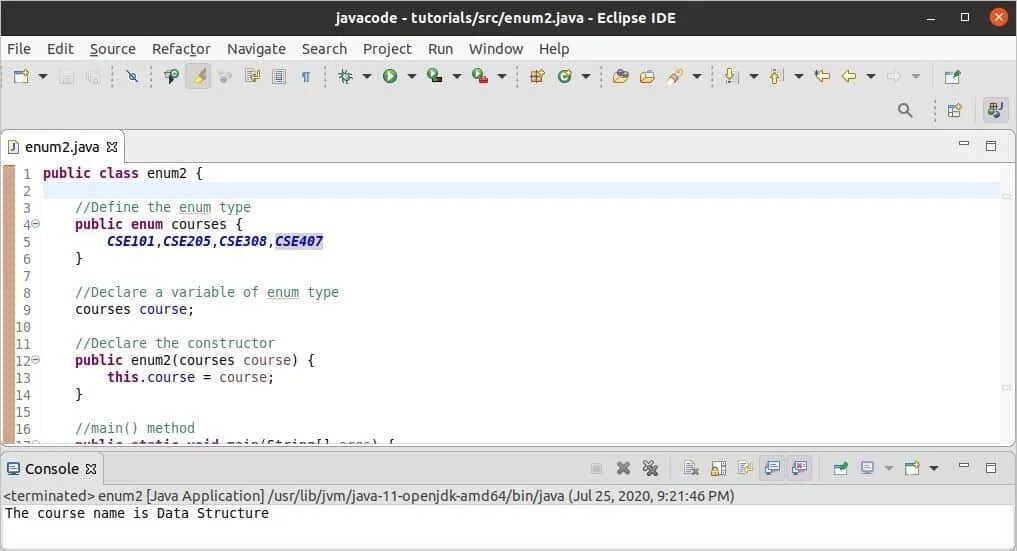Toggle Block Selection Mode icon
The width and height of the screenshot is (1017, 551).
coord(279,76)
